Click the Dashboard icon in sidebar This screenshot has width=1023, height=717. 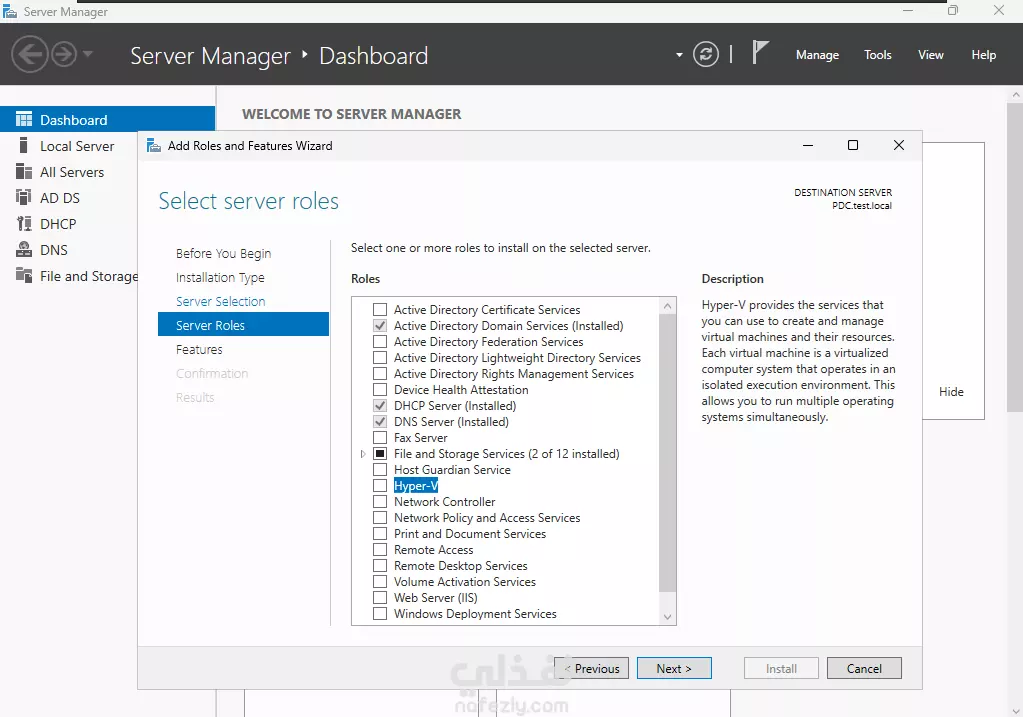coord(23,119)
